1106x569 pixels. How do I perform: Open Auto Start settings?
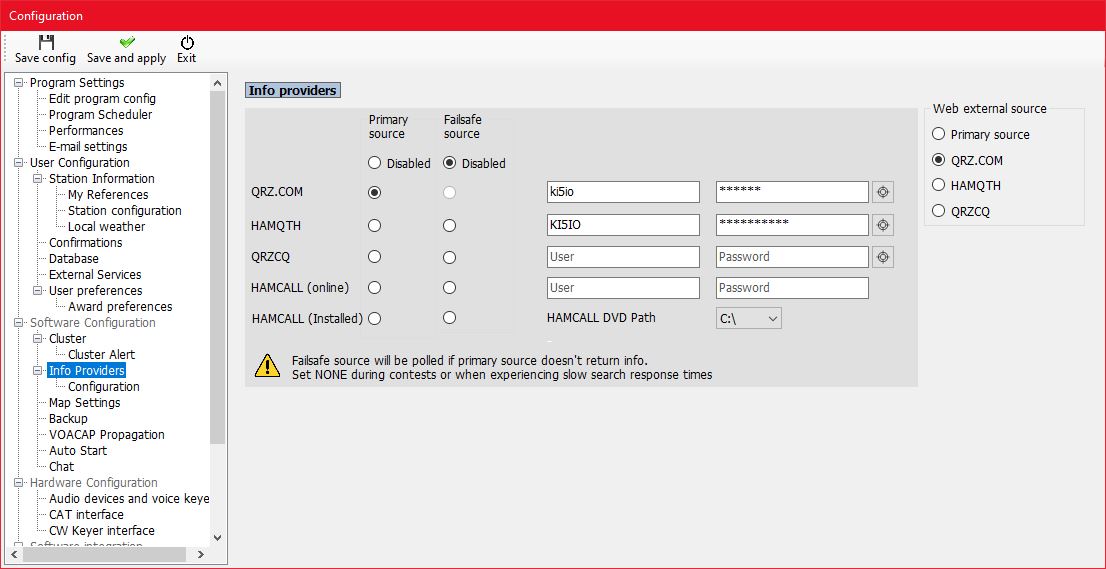(x=78, y=451)
